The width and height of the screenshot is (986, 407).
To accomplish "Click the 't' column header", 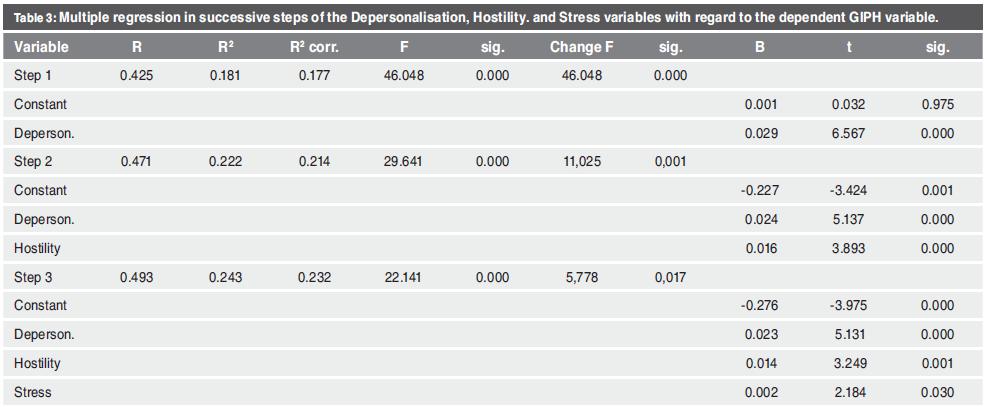I will pyautogui.click(x=848, y=47).
